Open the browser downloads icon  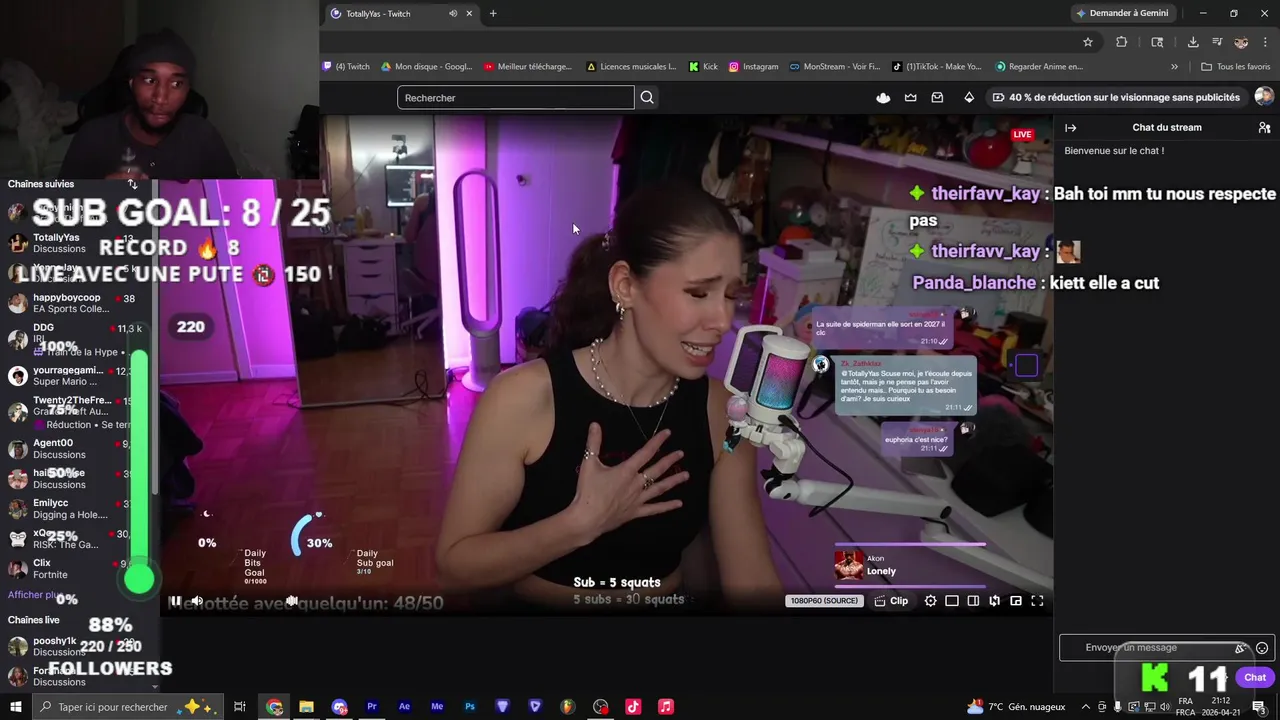tap(1193, 42)
